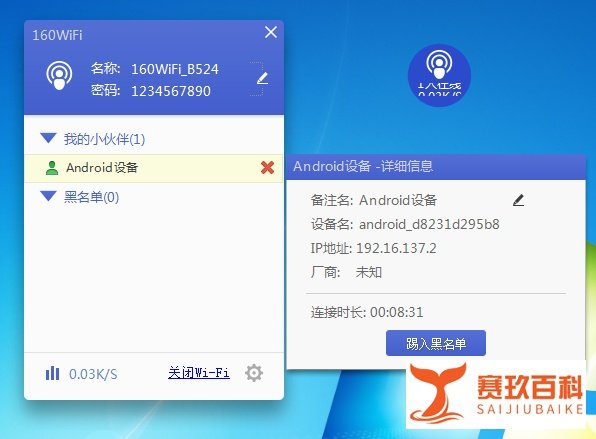Edit the 备注名 with pencil icon
Image resolution: width=596 pixels, height=439 pixels.
coord(518,200)
